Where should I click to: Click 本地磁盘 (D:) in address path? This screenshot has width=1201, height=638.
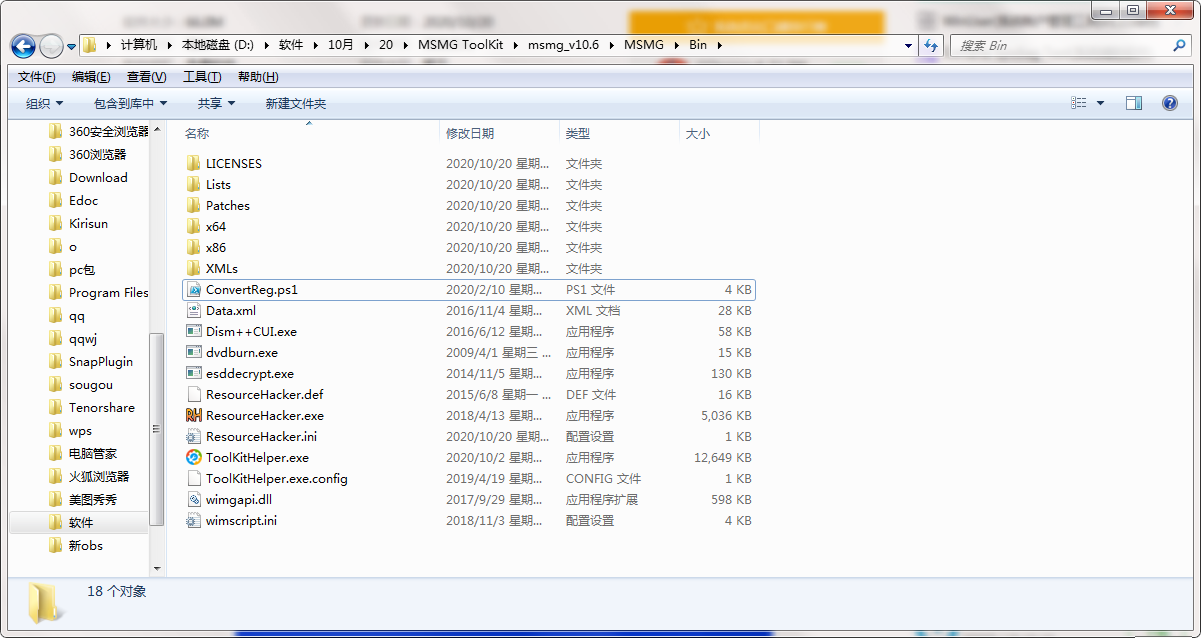[x=218, y=45]
